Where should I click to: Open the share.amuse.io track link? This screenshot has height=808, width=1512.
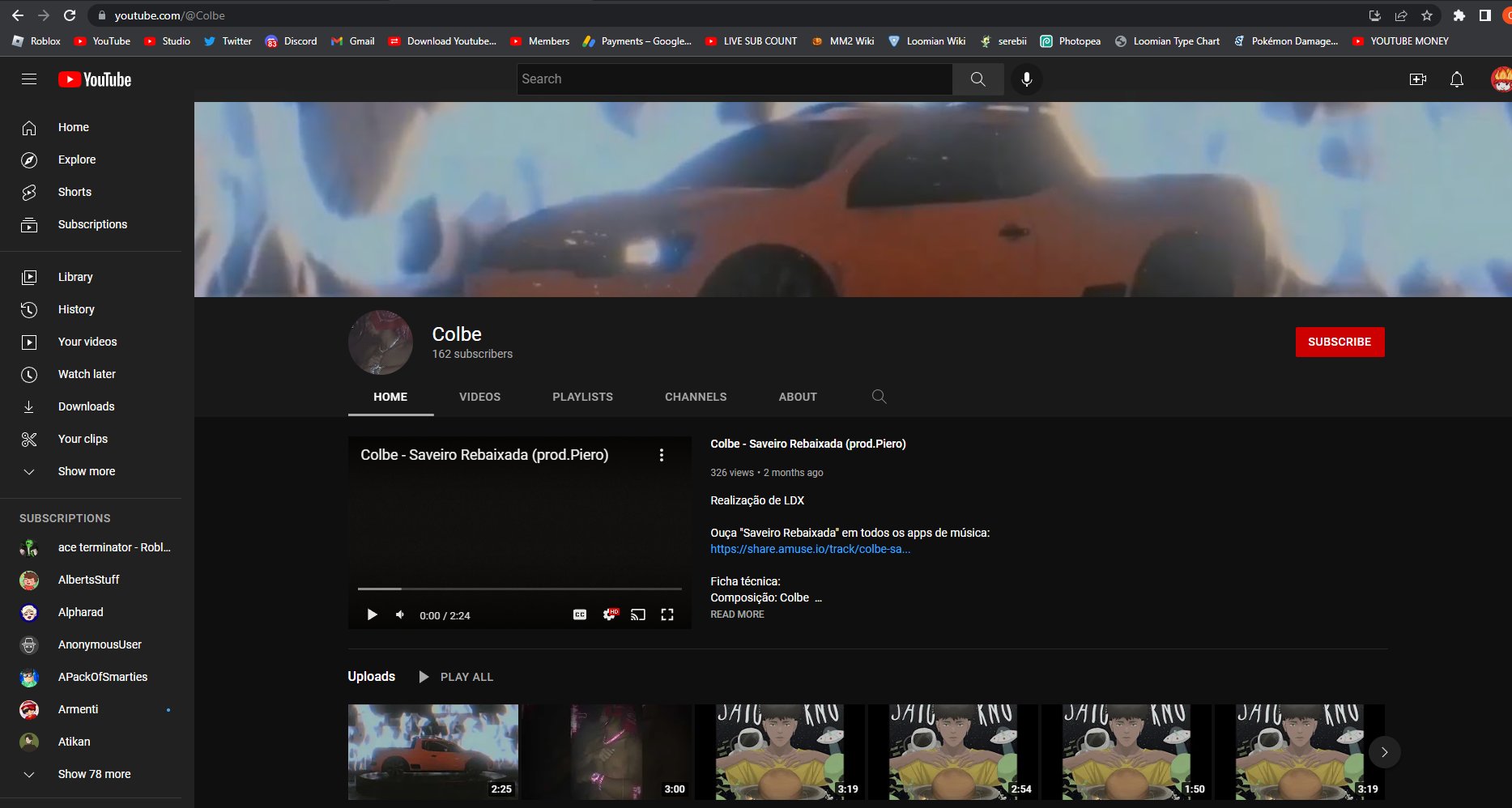coord(810,548)
